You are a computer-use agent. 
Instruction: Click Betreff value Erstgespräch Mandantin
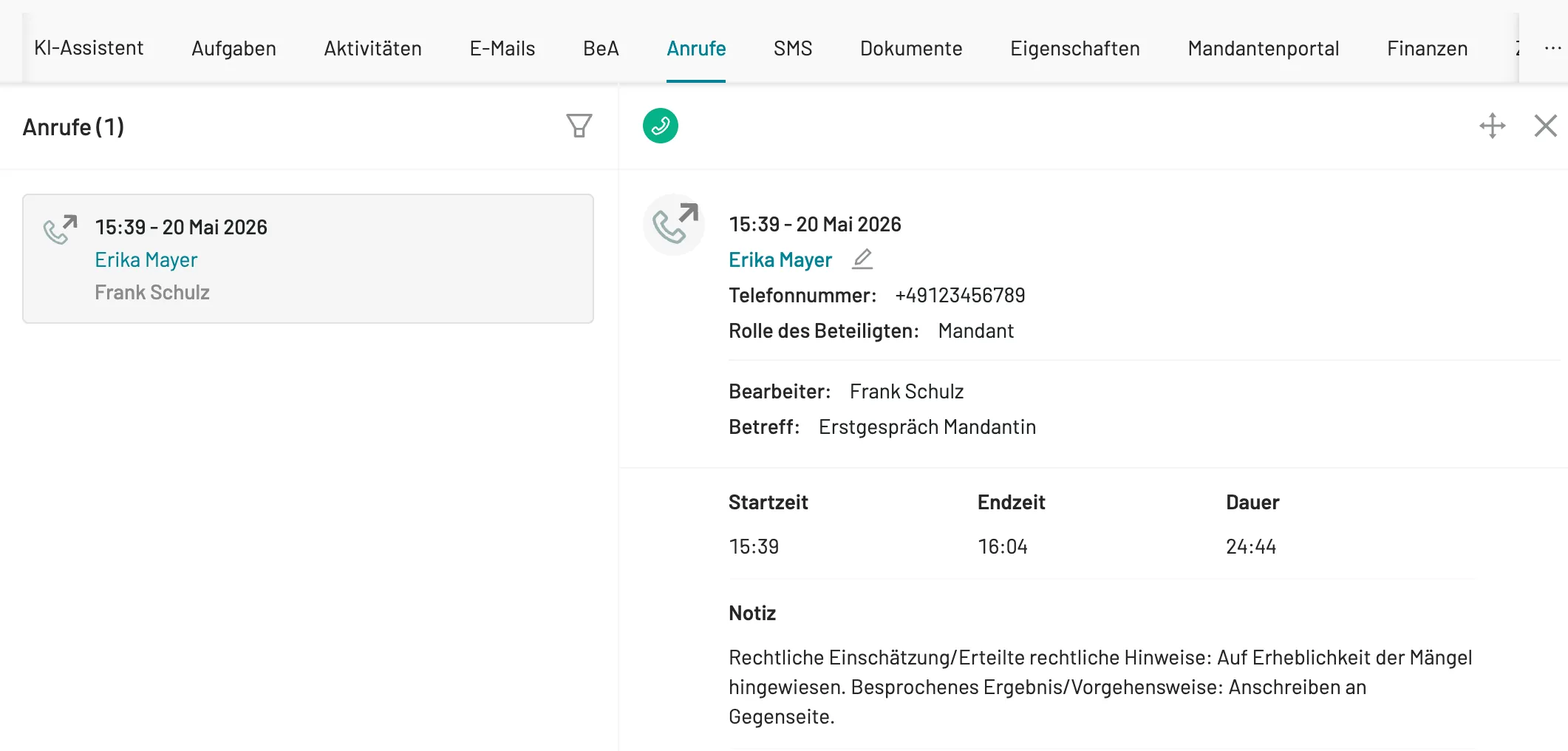927,427
